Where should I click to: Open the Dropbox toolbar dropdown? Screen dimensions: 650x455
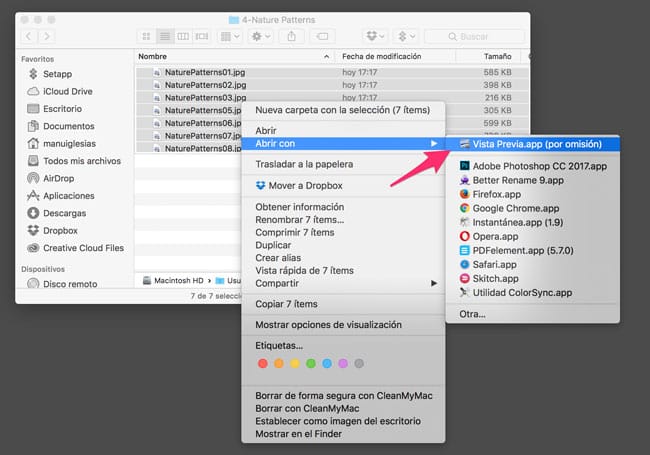click(378, 36)
